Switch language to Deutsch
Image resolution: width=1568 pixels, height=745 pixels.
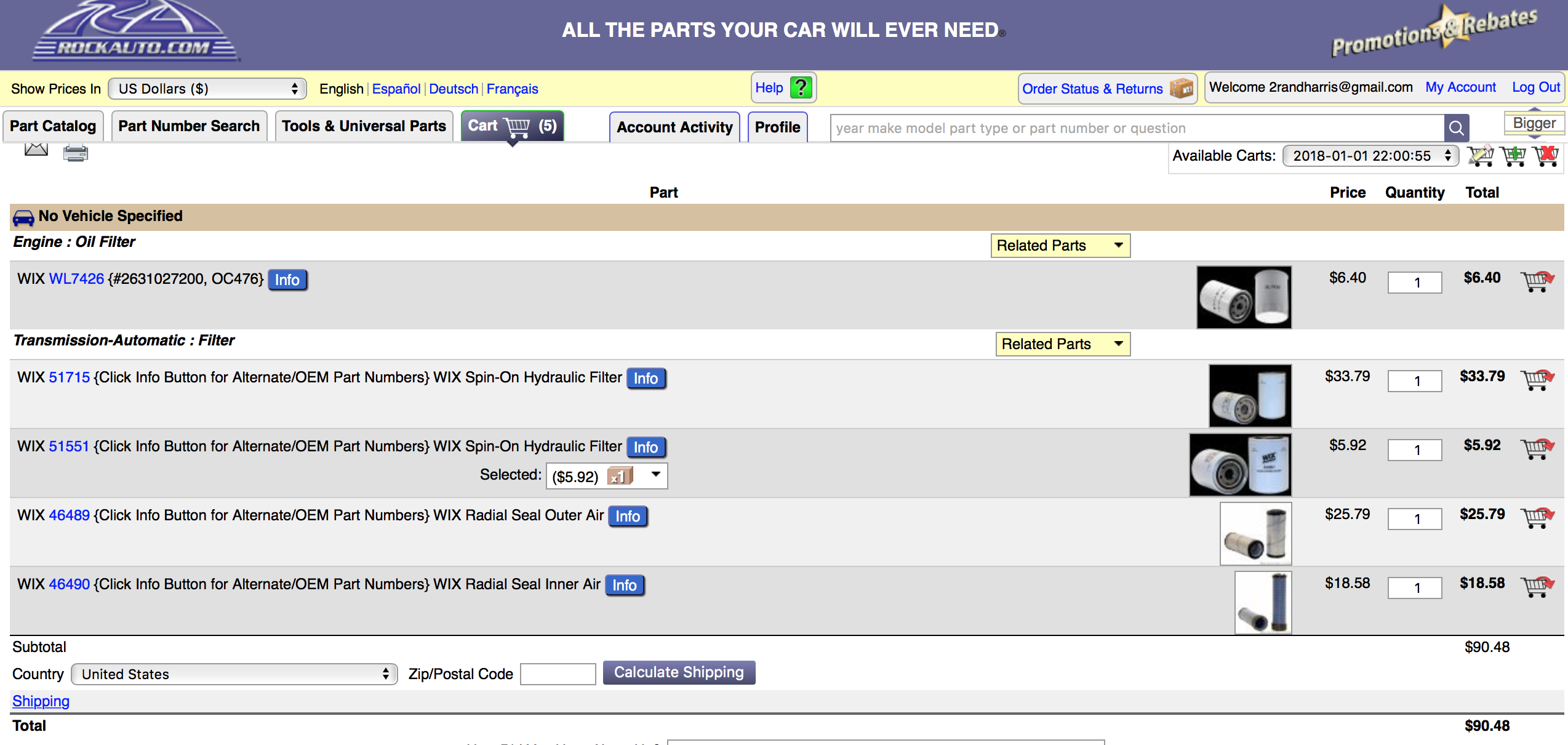pyautogui.click(x=454, y=89)
